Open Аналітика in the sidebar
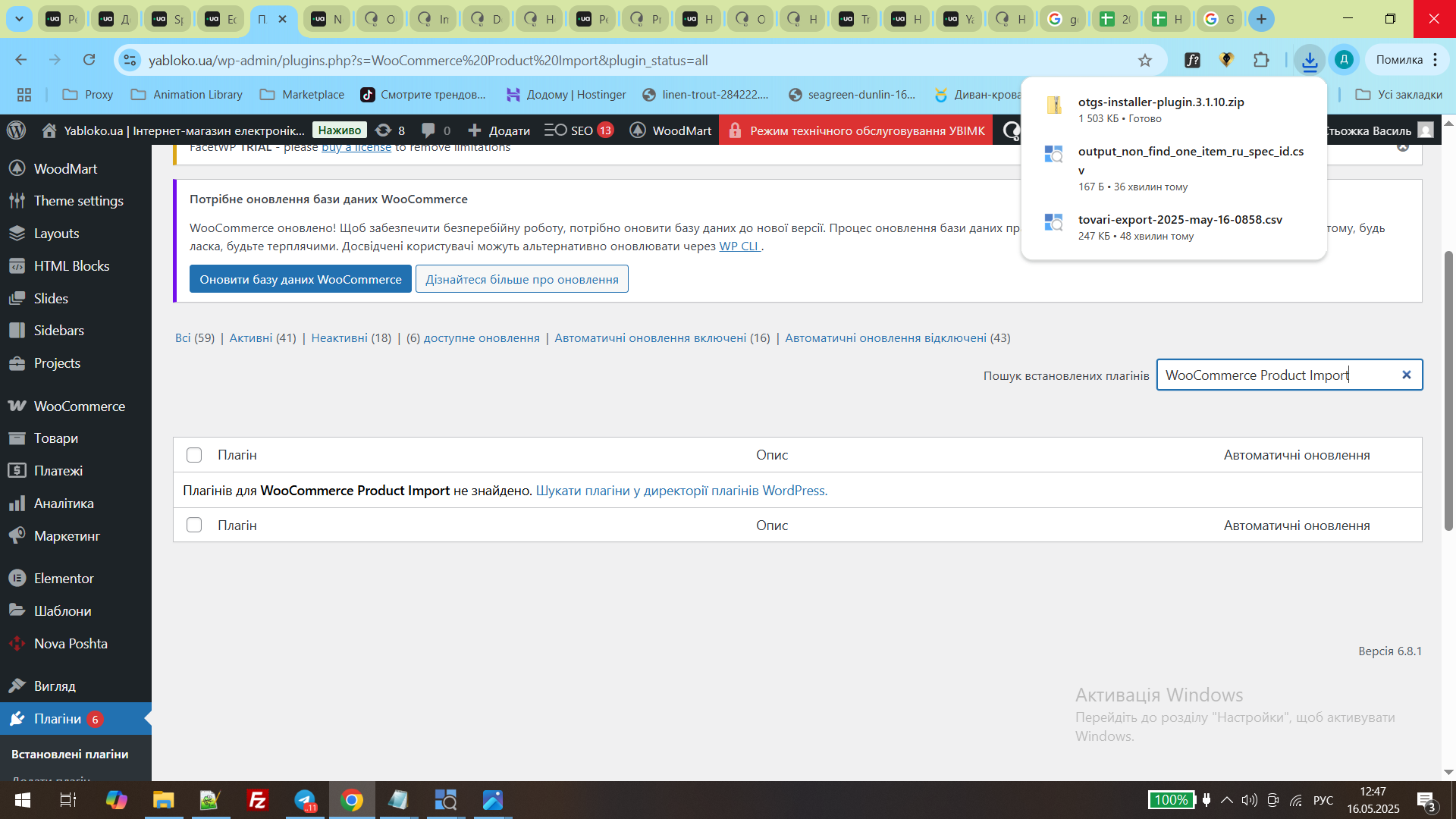The image size is (1456, 819). click(x=64, y=504)
